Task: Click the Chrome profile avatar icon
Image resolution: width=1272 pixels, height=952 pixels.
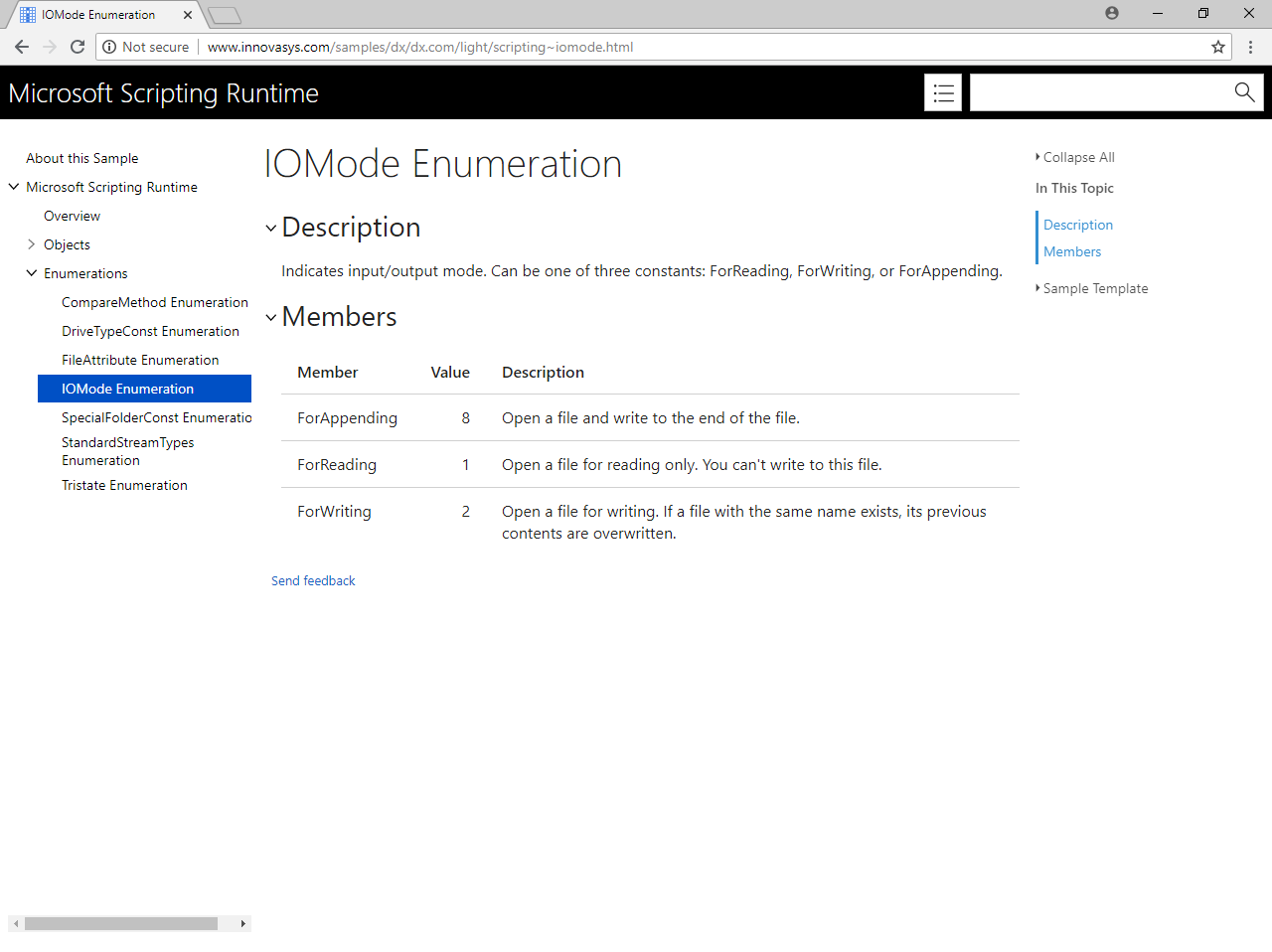Action: (x=1112, y=13)
